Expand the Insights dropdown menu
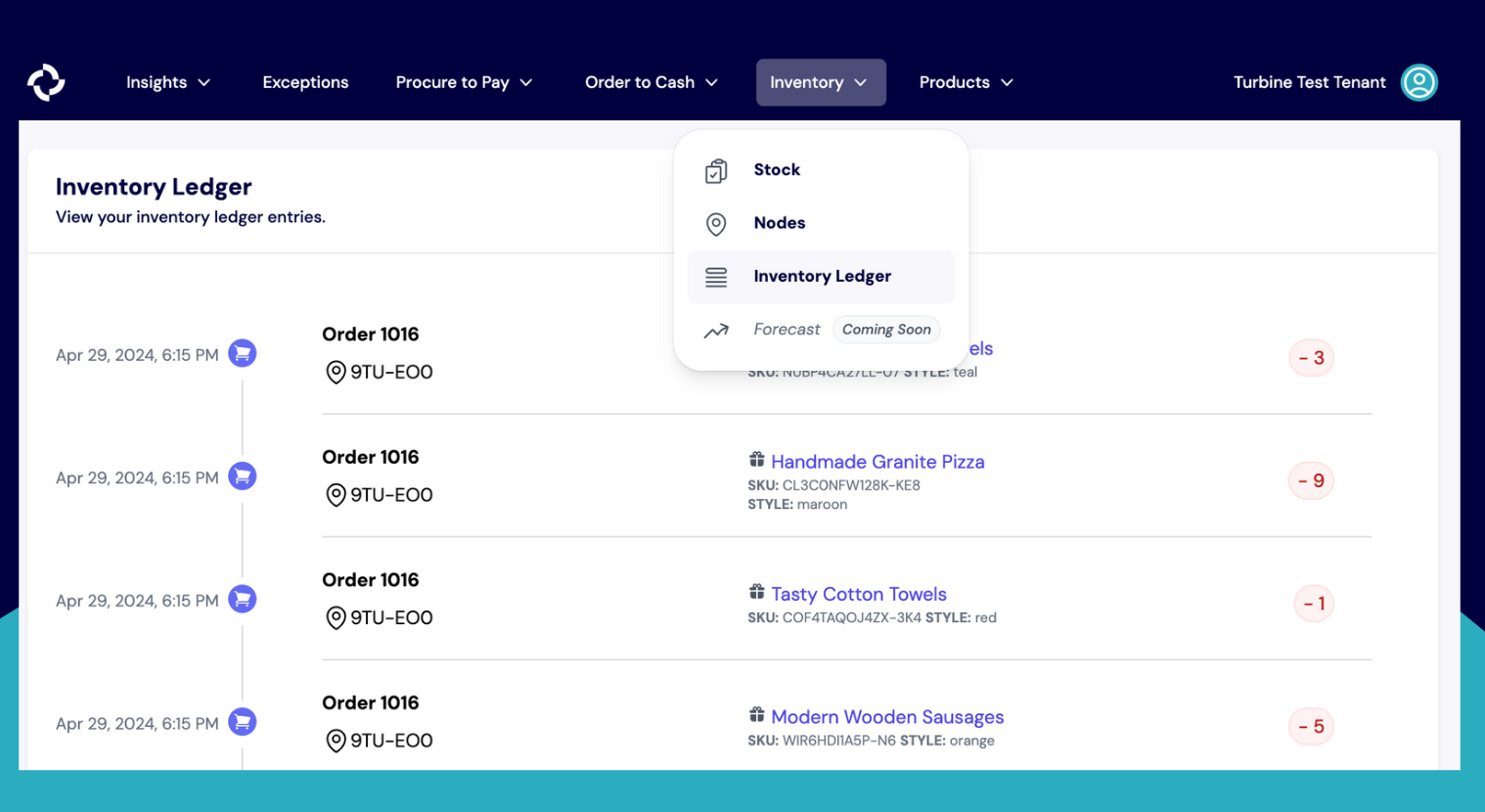 tap(167, 82)
